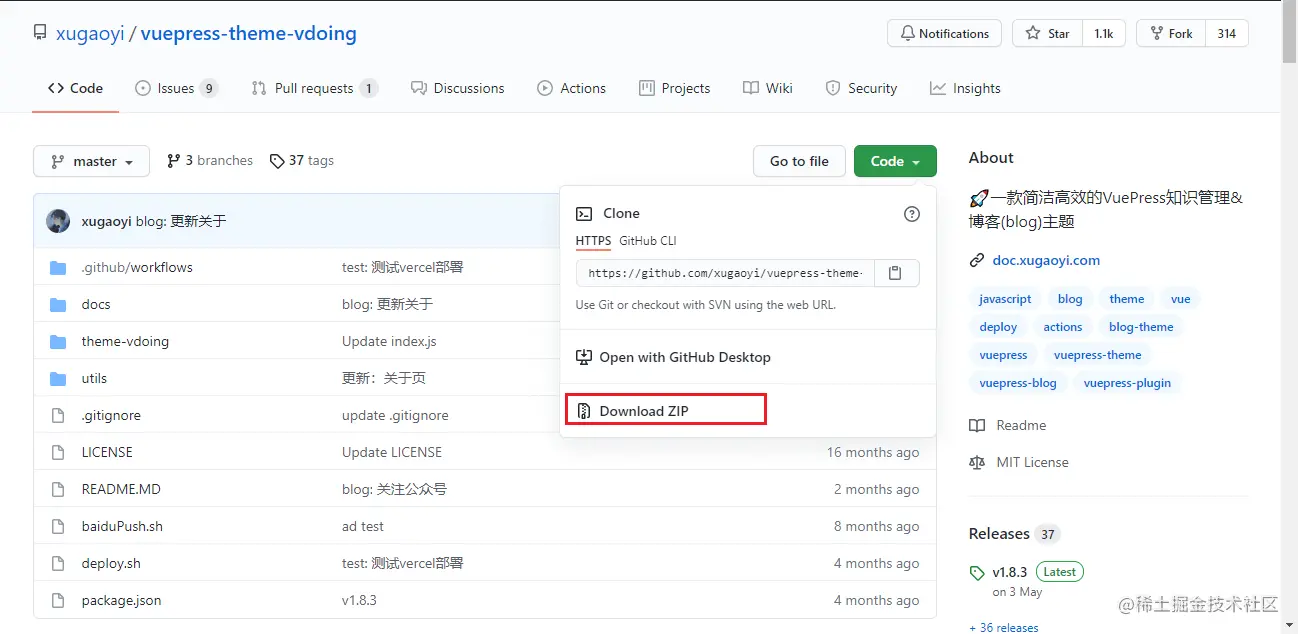Click the vuepress-plugin topic tag

1127,383
